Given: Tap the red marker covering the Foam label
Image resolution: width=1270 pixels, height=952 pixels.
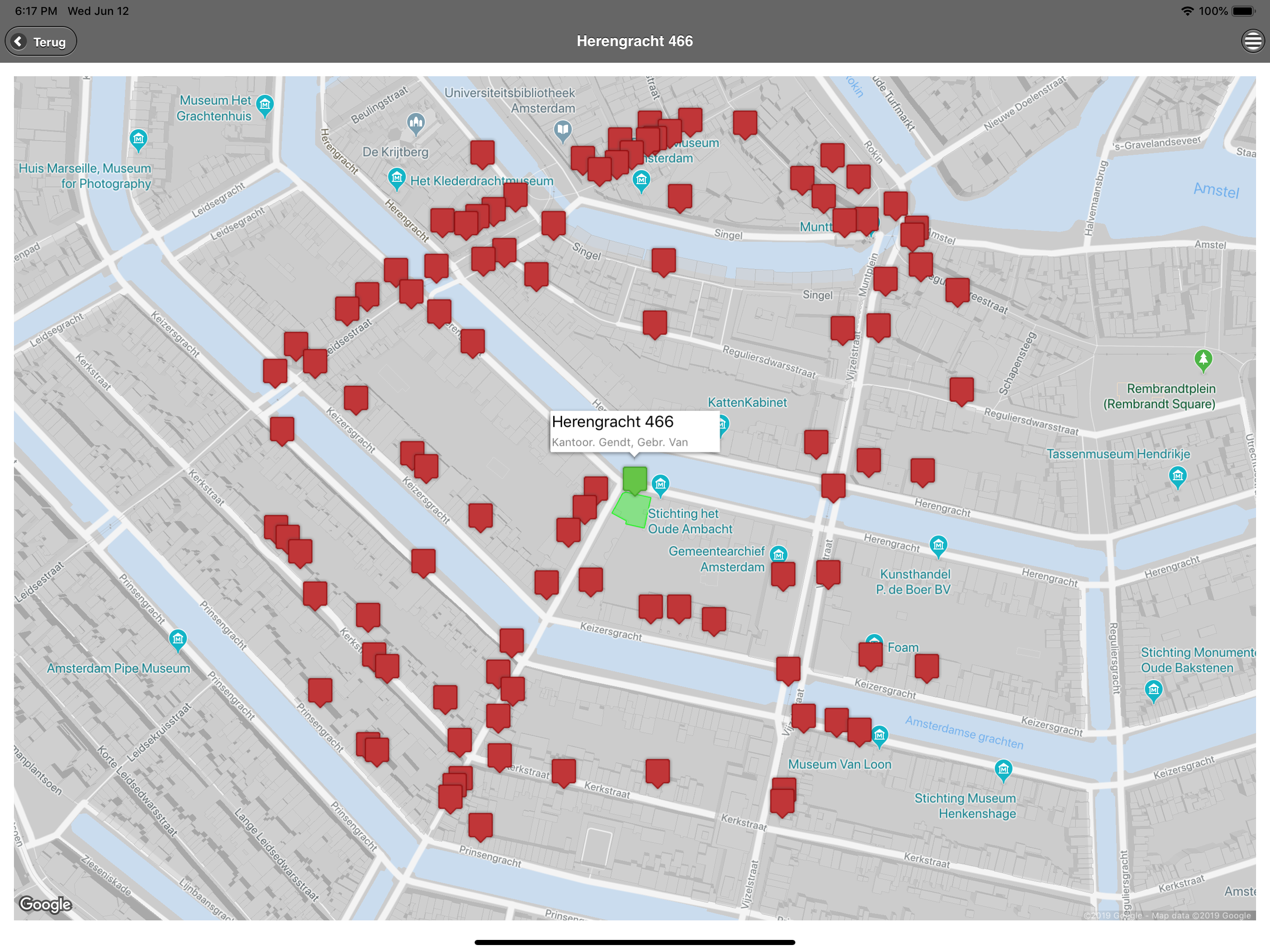Looking at the screenshot, I should [870, 656].
